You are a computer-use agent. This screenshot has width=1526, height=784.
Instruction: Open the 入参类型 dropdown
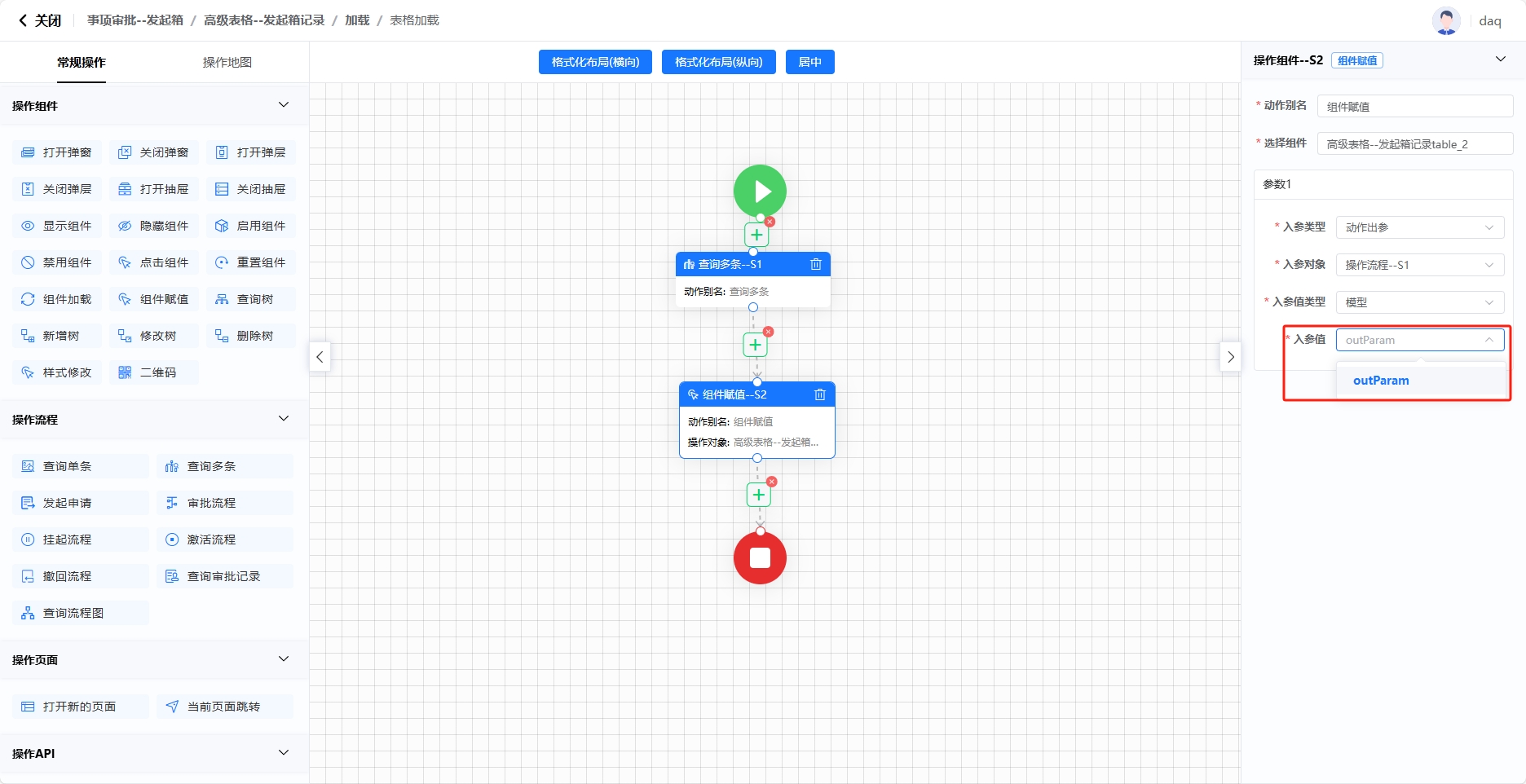click(x=1419, y=227)
